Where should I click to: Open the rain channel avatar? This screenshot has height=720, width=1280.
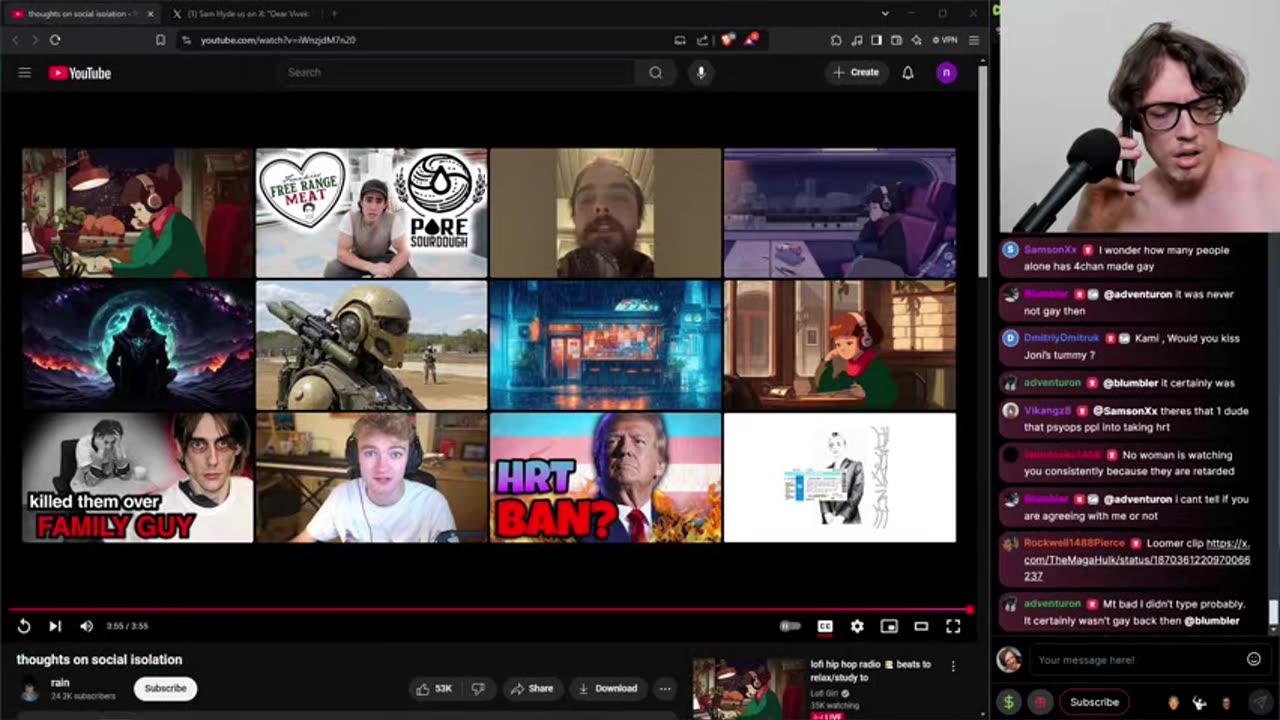point(30,689)
